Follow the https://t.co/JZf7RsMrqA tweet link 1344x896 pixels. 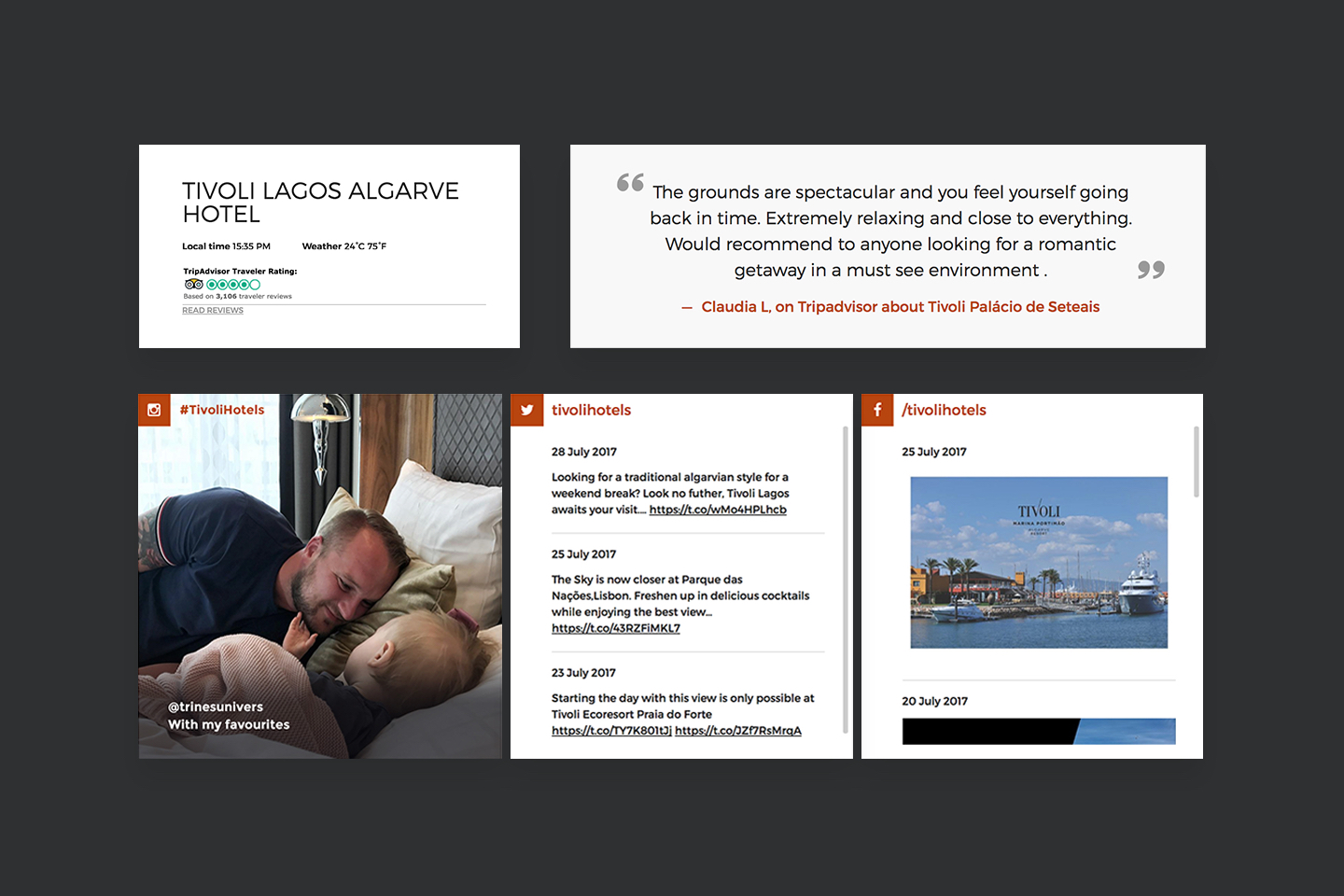tap(738, 731)
